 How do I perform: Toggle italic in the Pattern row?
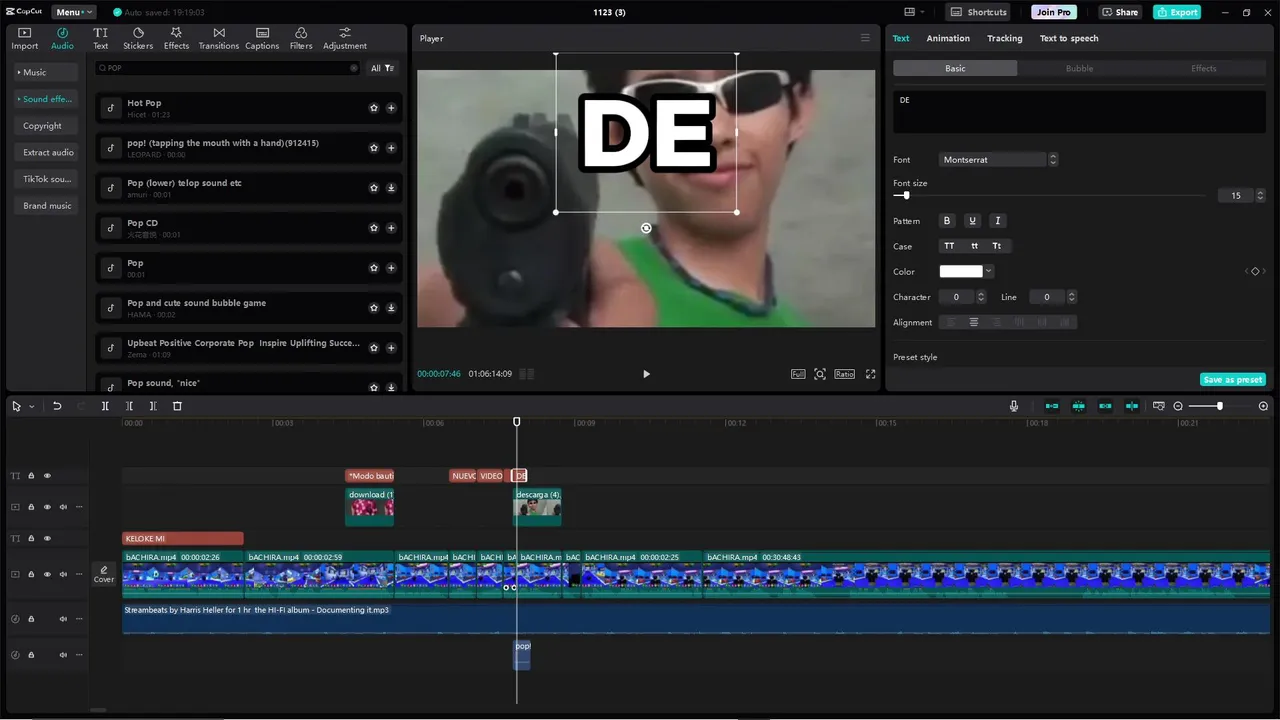[x=997, y=221]
